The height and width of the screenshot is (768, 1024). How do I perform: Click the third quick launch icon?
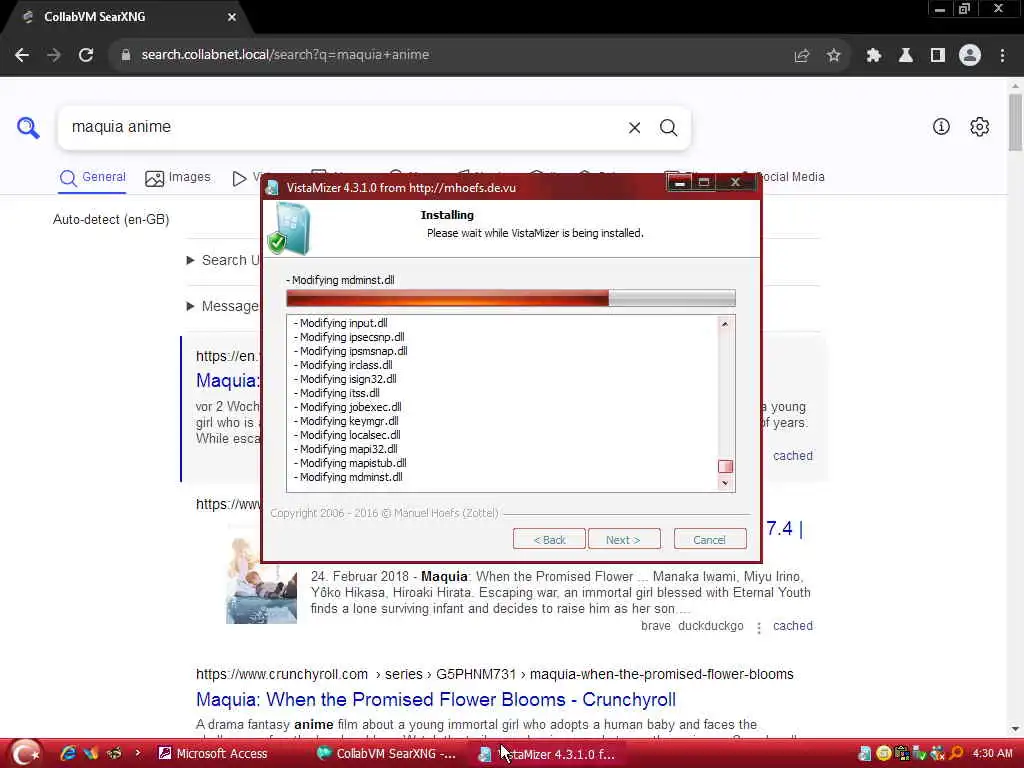click(x=114, y=753)
